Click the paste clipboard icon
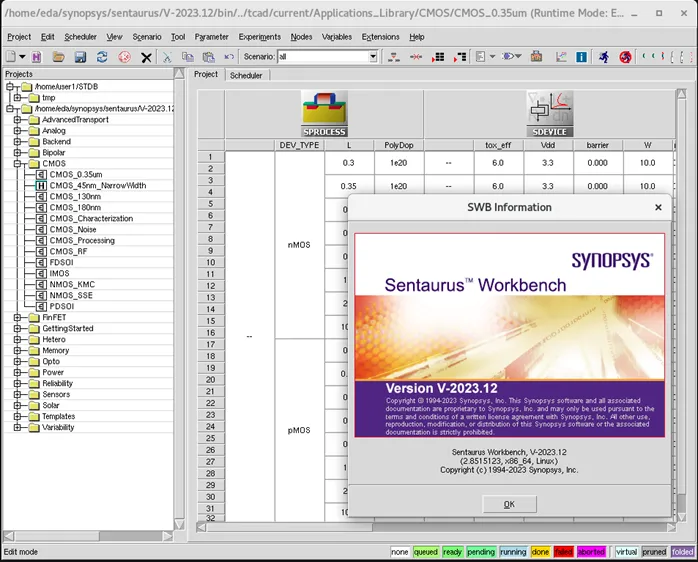The height and width of the screenshot is (562, 698). tap(208, 57)
